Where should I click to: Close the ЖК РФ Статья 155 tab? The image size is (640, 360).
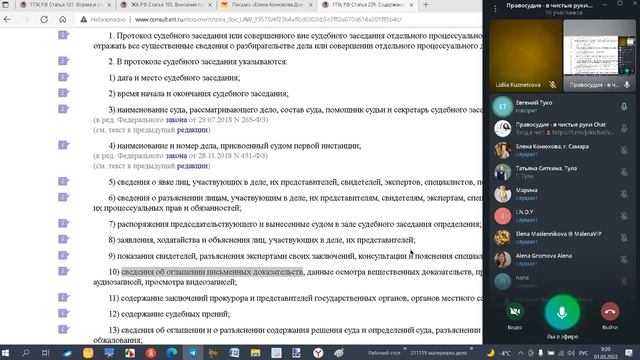tap(210, 5)
